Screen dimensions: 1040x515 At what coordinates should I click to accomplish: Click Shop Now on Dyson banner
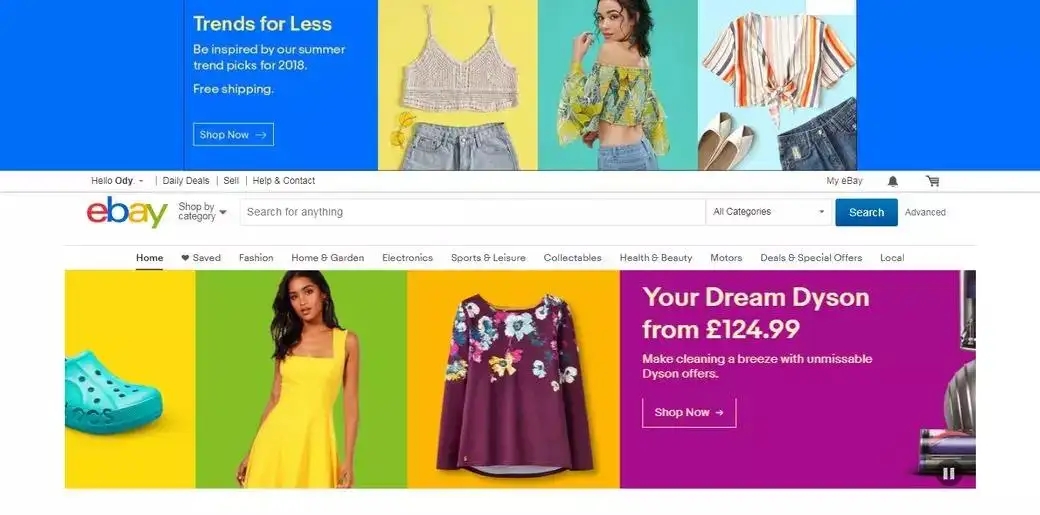689,412
